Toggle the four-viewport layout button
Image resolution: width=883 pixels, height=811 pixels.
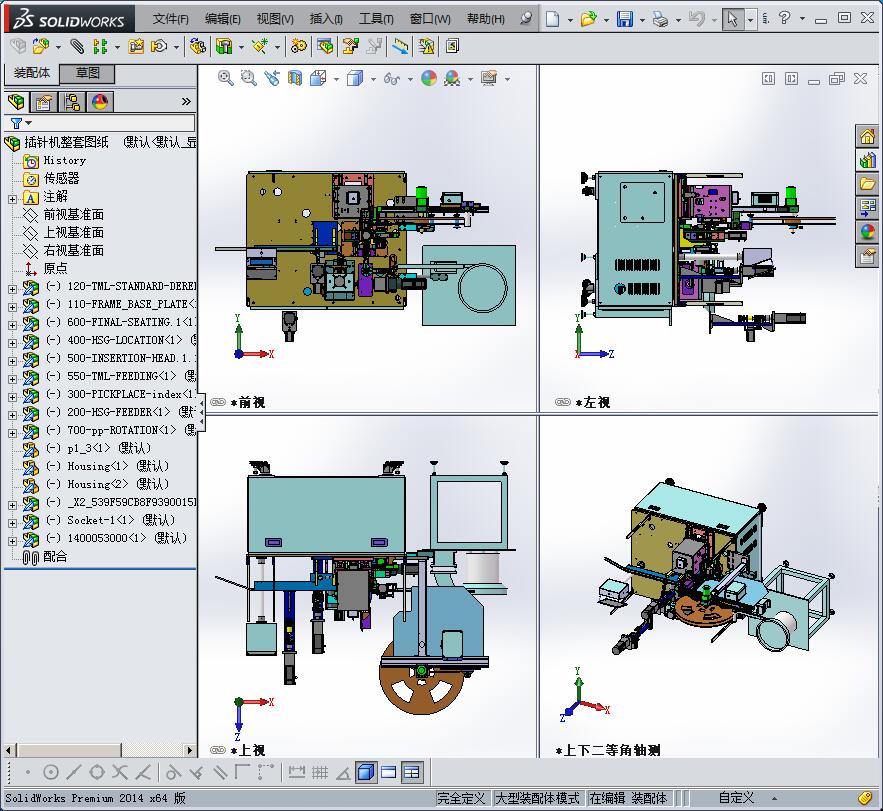click(x=411, y=772)
